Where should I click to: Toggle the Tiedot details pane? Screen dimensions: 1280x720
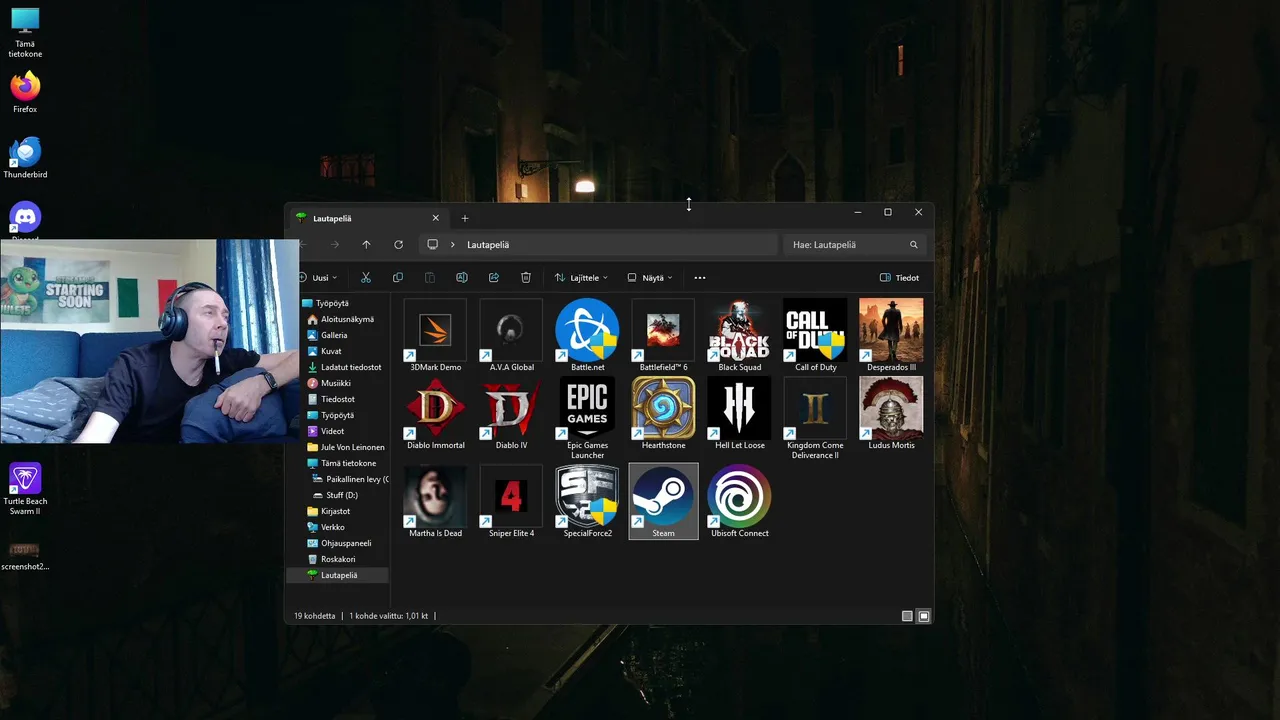[x=899, y=278]
